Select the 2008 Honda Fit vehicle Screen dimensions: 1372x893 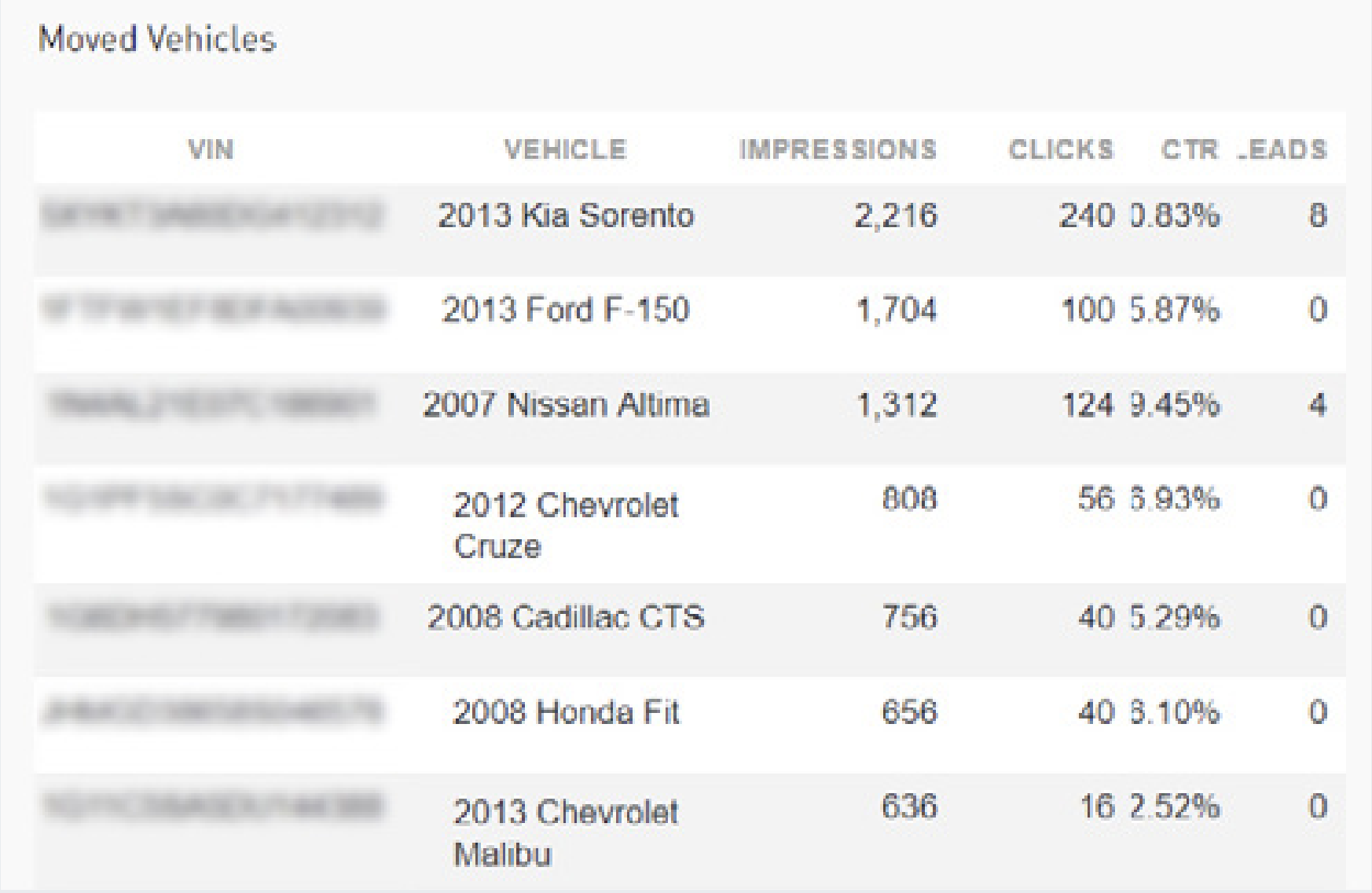pyautogui.click(x=566, y=712)
